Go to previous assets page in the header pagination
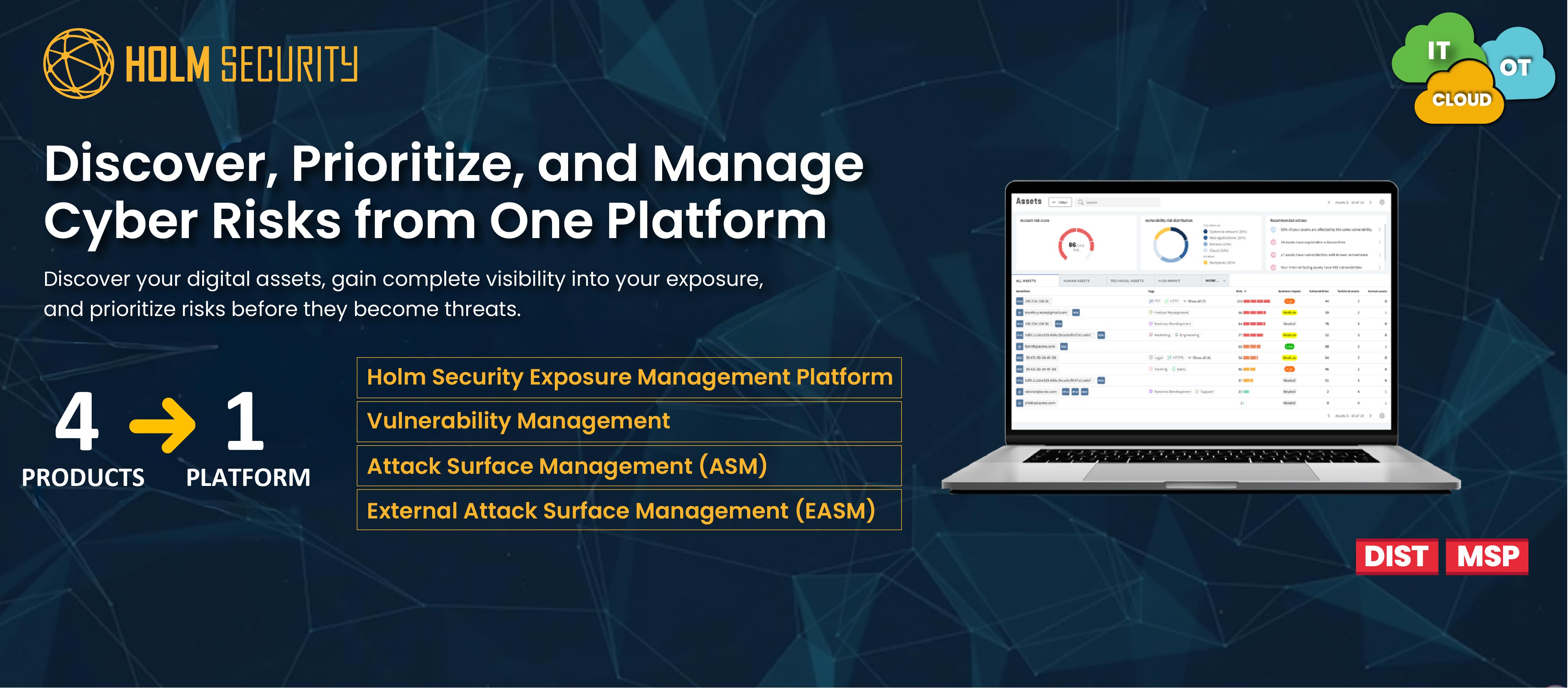 1329,202
